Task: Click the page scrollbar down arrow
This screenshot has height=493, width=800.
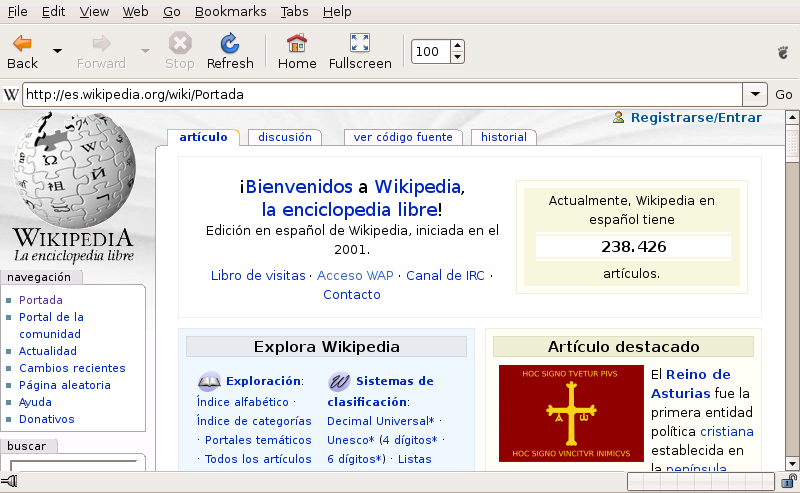Action: tap(792, 464)
